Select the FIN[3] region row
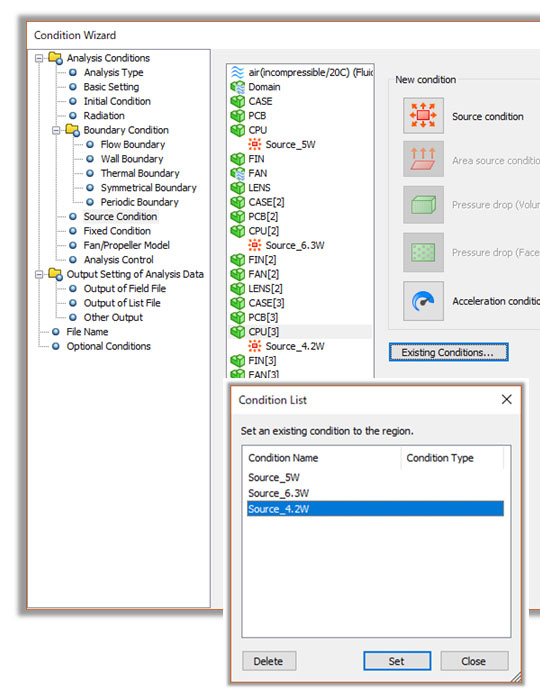 click(301, 361)
